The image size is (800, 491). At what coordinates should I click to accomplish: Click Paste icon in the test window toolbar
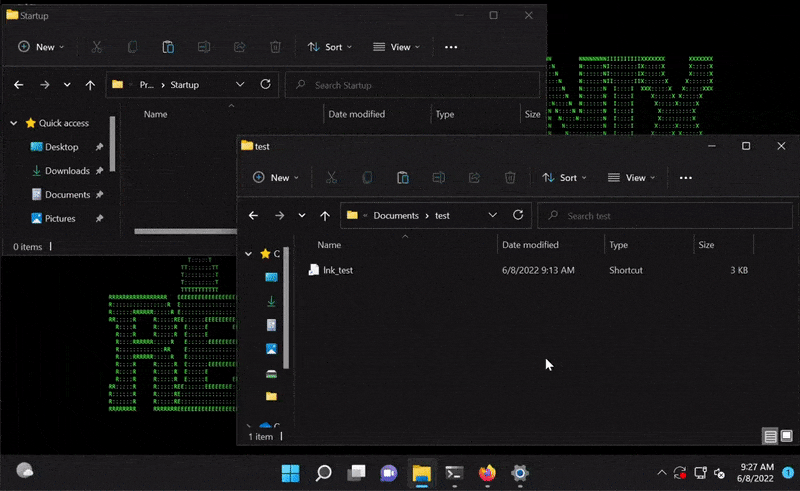coord(402,178)
